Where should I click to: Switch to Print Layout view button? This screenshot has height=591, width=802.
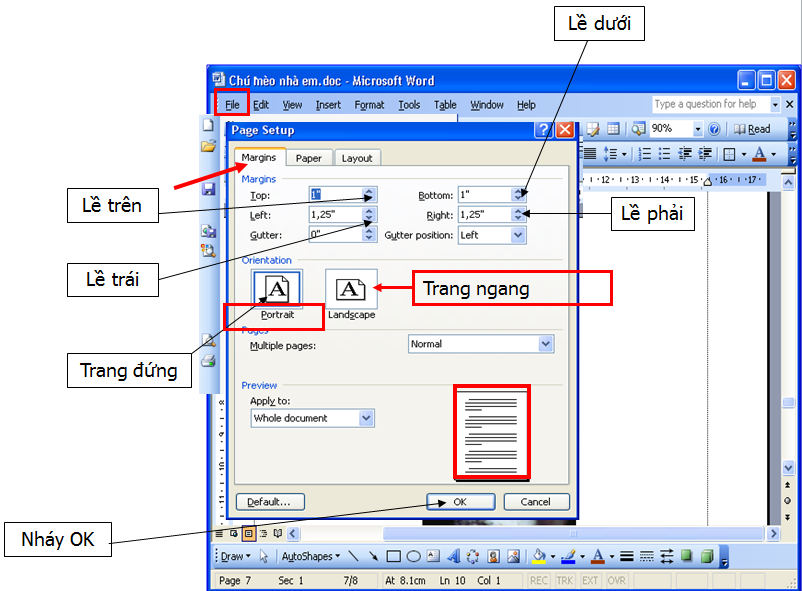[x=249, y=534]
